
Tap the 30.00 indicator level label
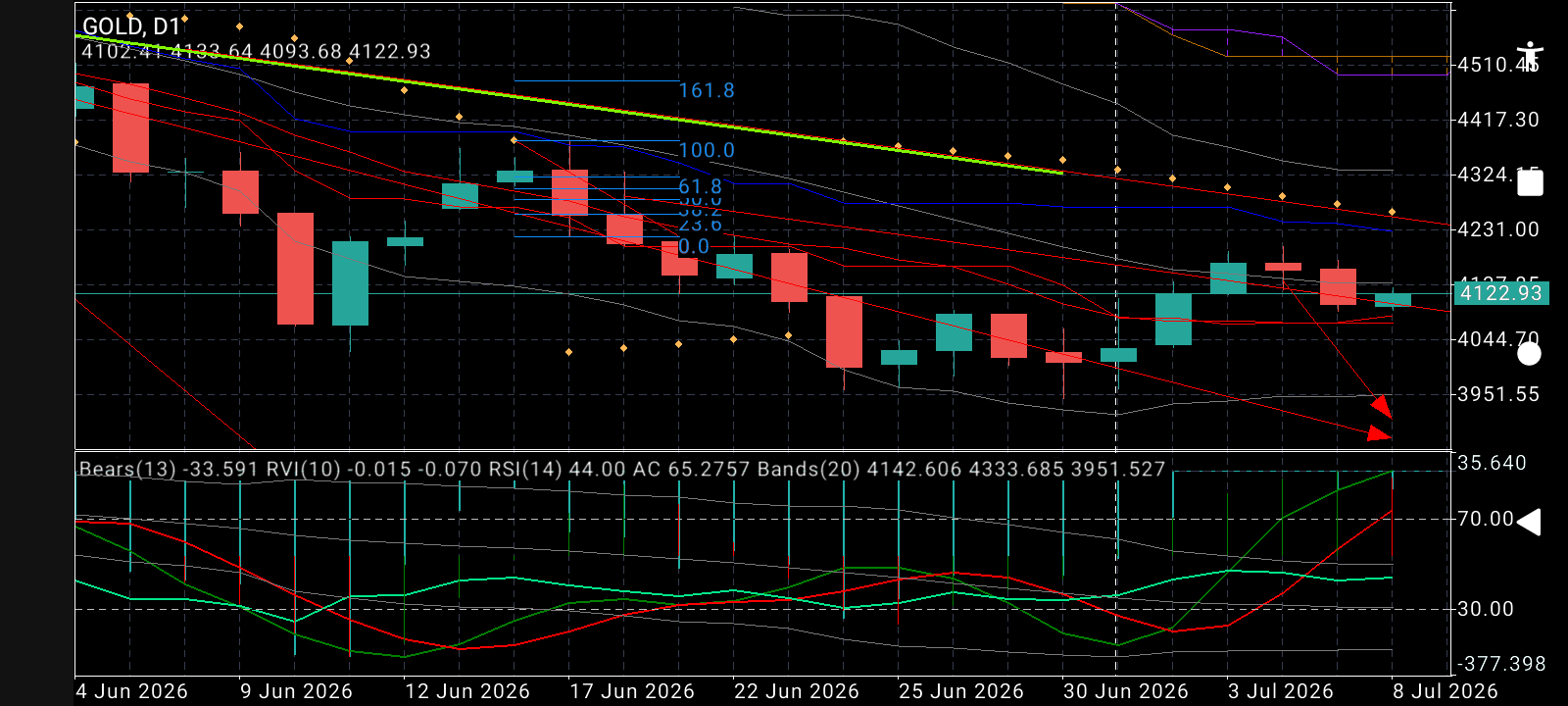[1486, 609]
